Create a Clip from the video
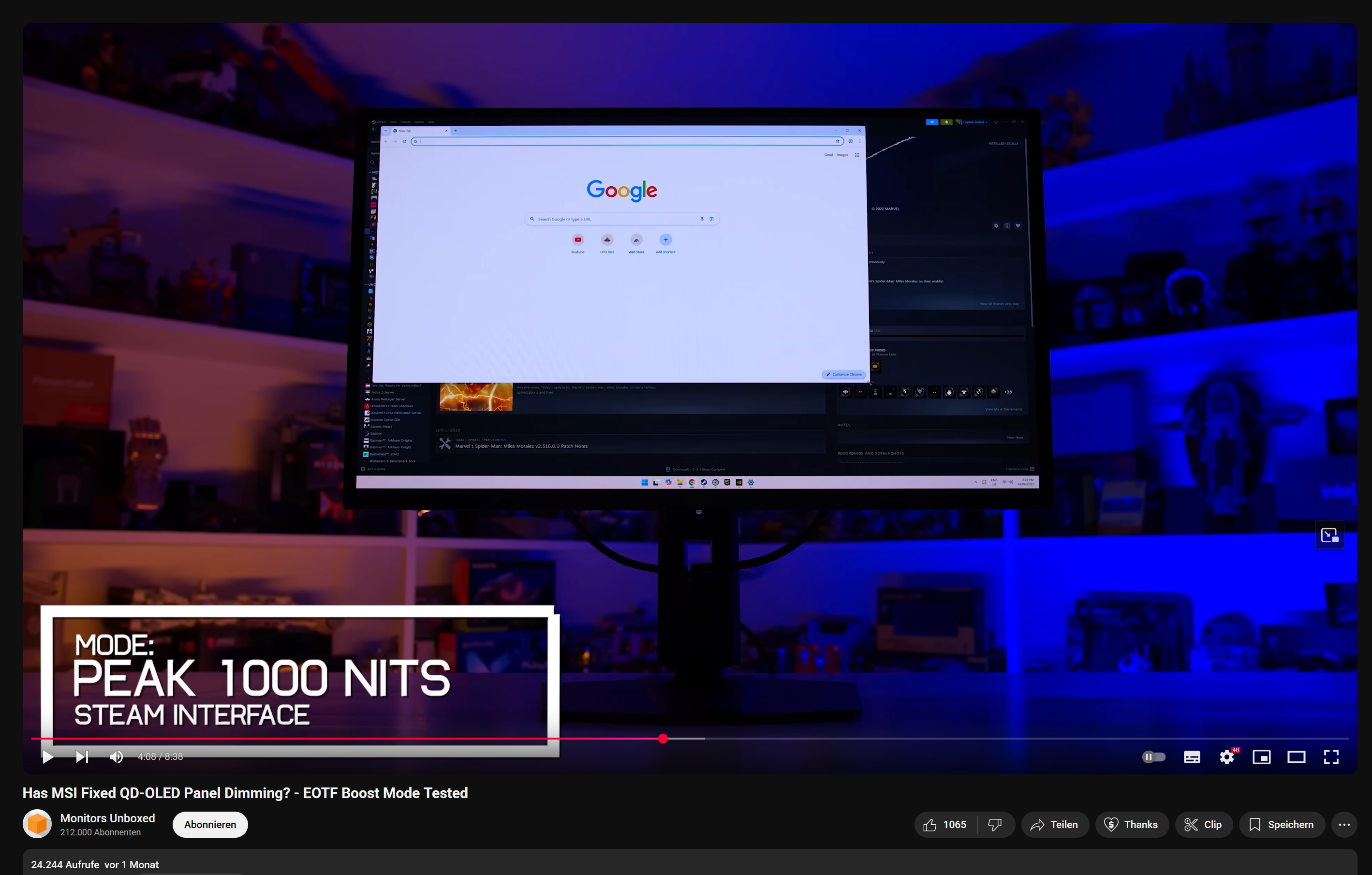 point(1203,824)
